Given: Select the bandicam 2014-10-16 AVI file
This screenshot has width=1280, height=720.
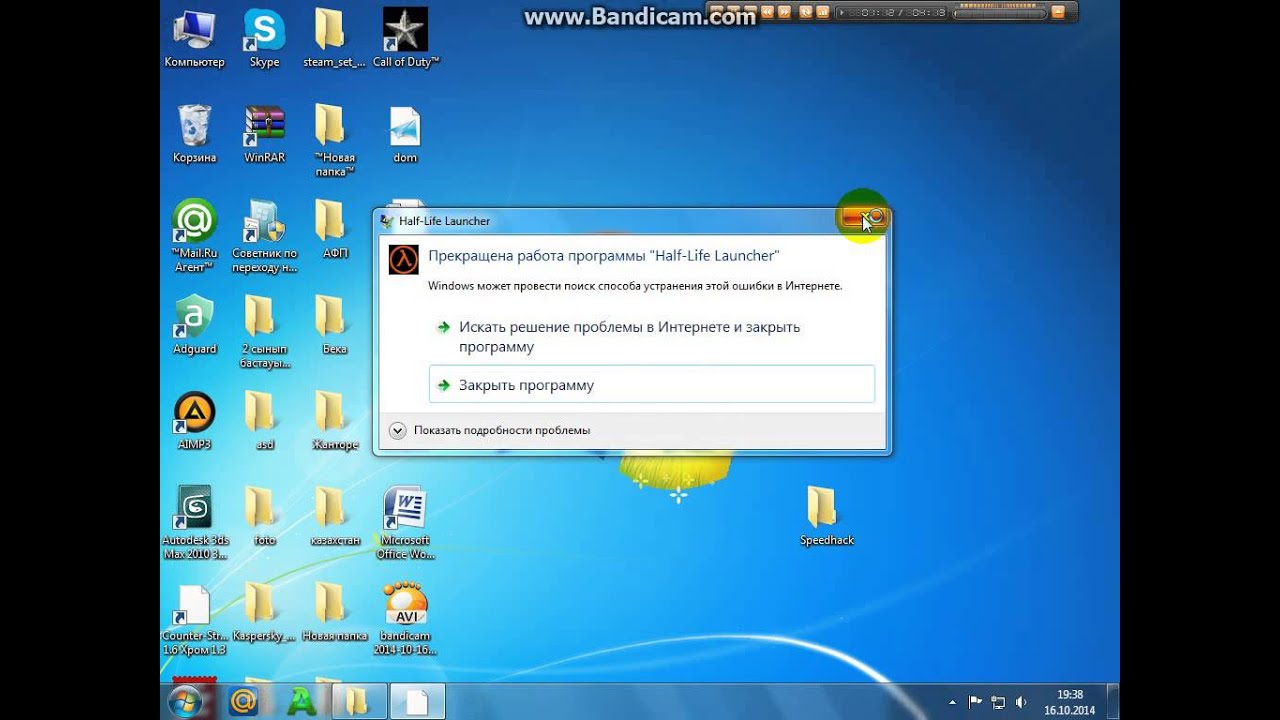Looking at the screenshot, I should click(405, 619).
